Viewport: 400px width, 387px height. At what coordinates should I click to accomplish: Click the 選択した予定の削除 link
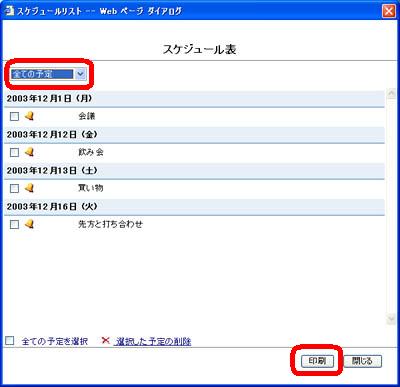153,341
